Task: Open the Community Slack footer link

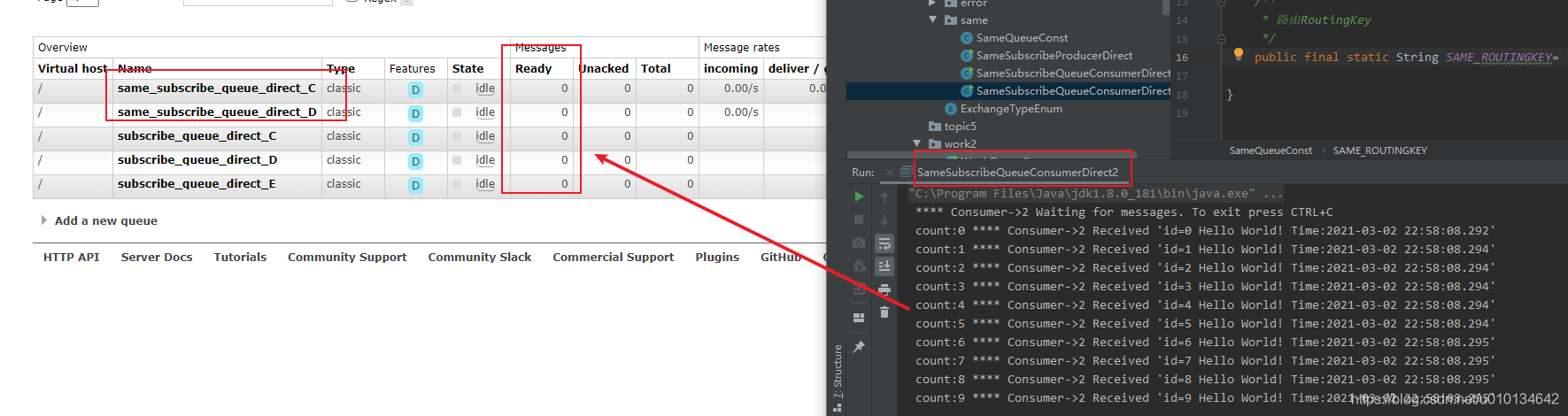Action: tap(480, 257)
